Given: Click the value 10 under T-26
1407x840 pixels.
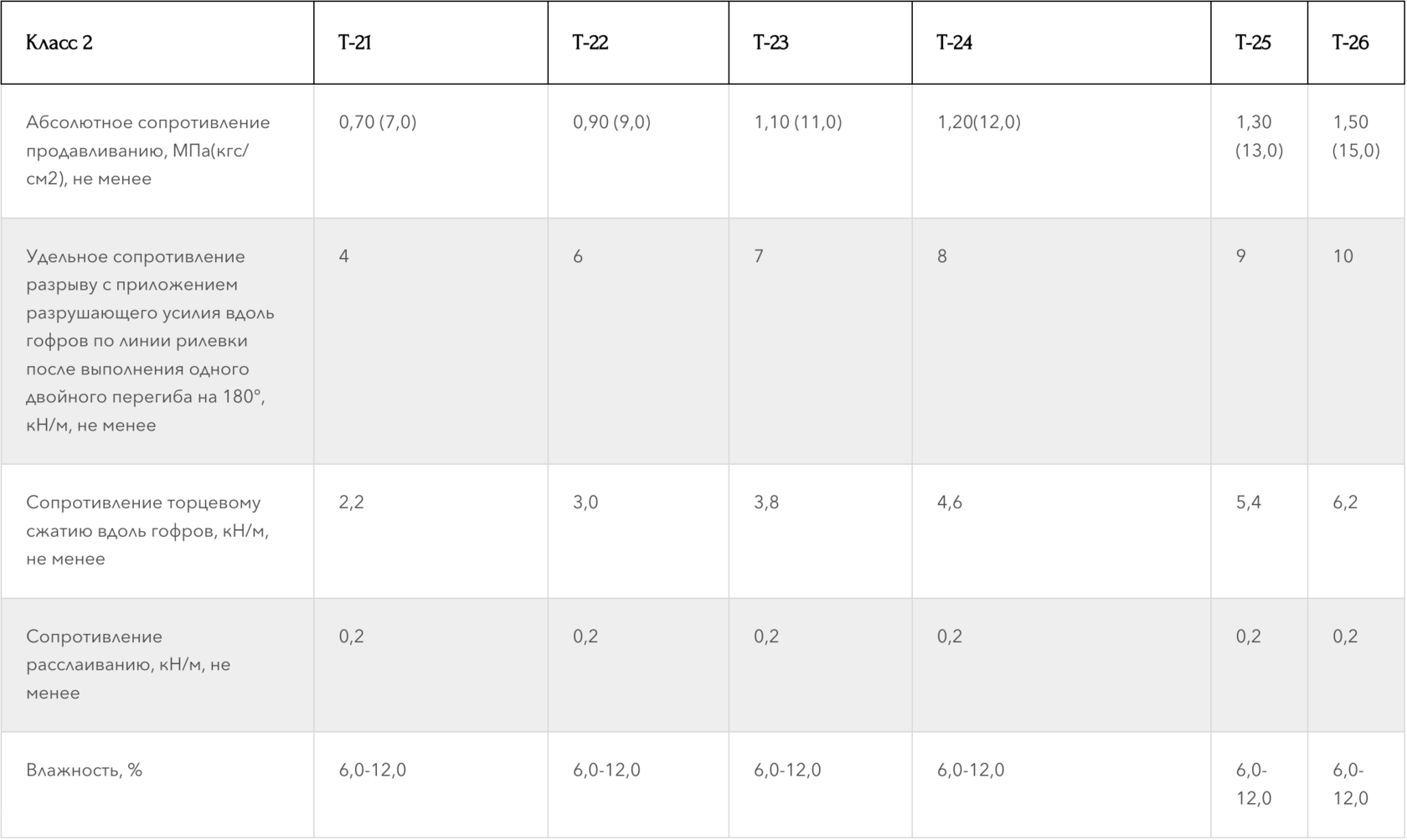Looking at the screenshot, I should (x=1343, y=256).
